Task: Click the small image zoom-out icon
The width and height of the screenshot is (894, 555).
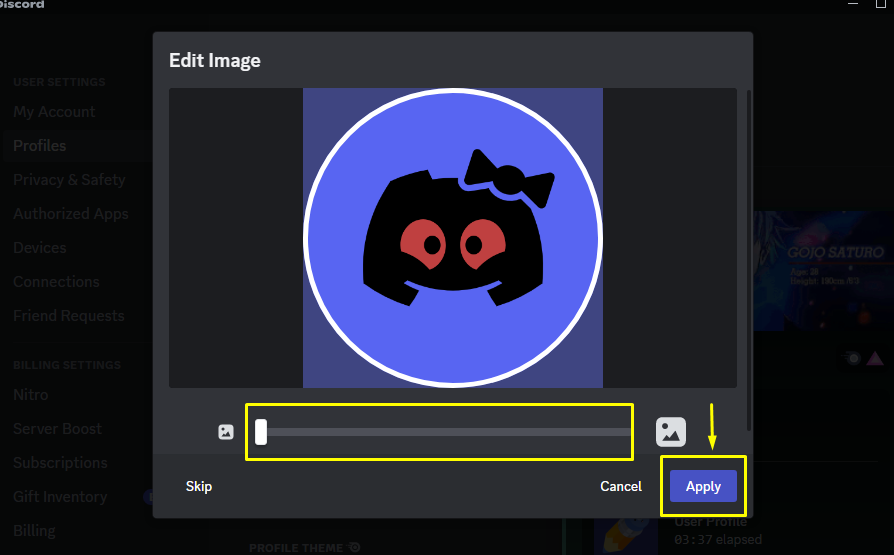Action: [226, 432]
